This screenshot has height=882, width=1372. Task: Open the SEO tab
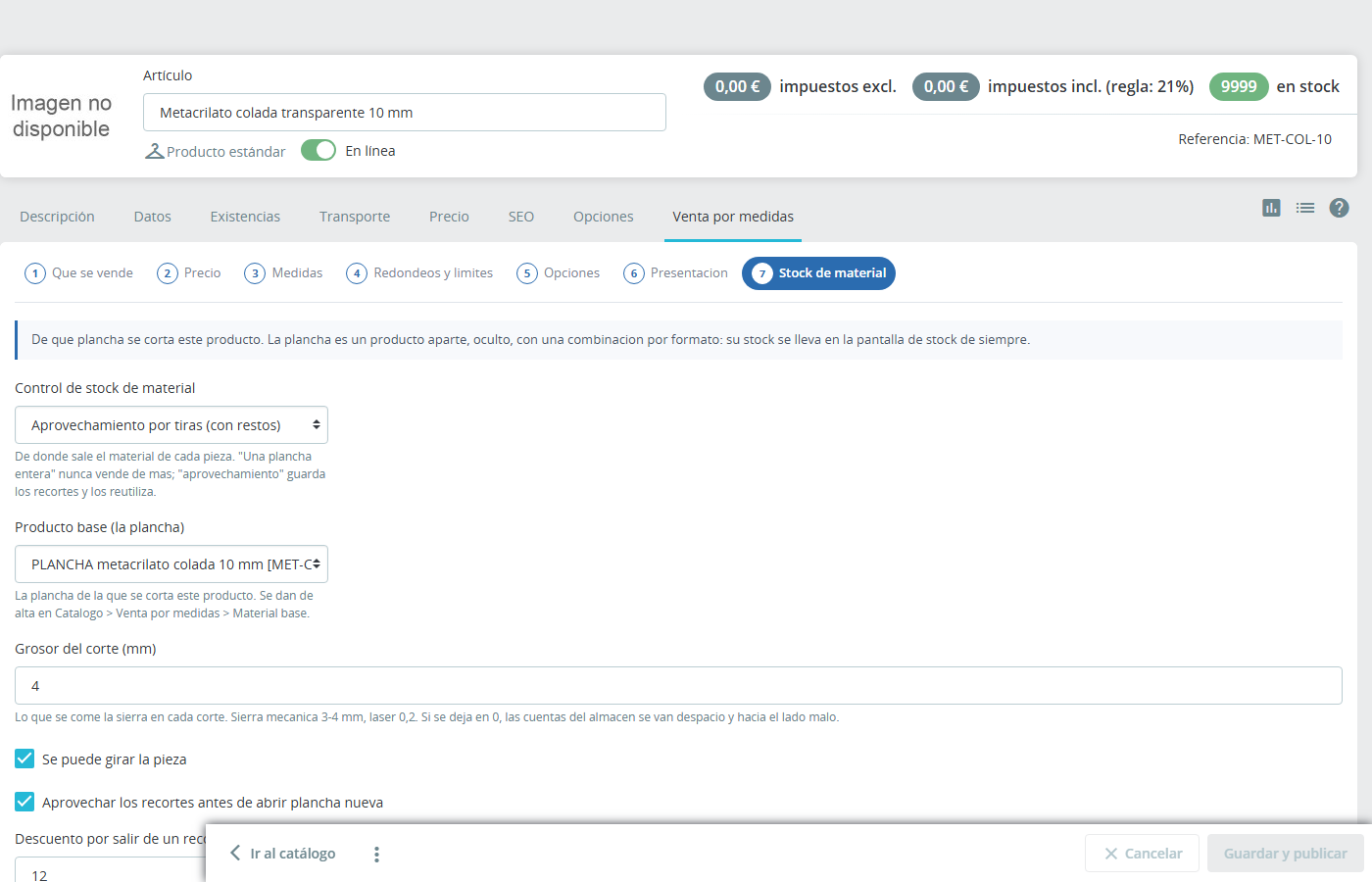521,217
